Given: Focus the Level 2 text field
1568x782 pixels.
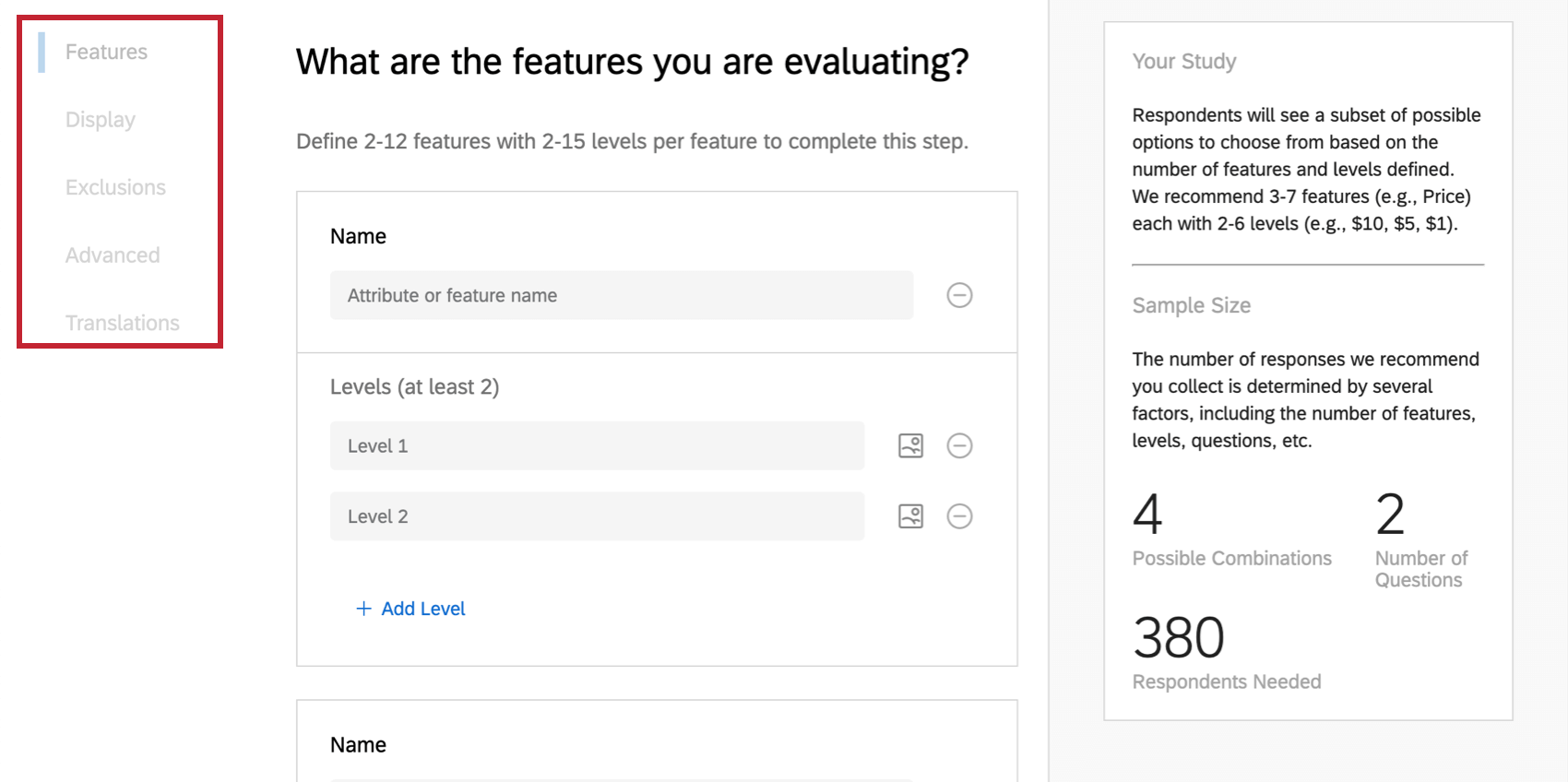Looking at the screenshot, I should [597, 516].
